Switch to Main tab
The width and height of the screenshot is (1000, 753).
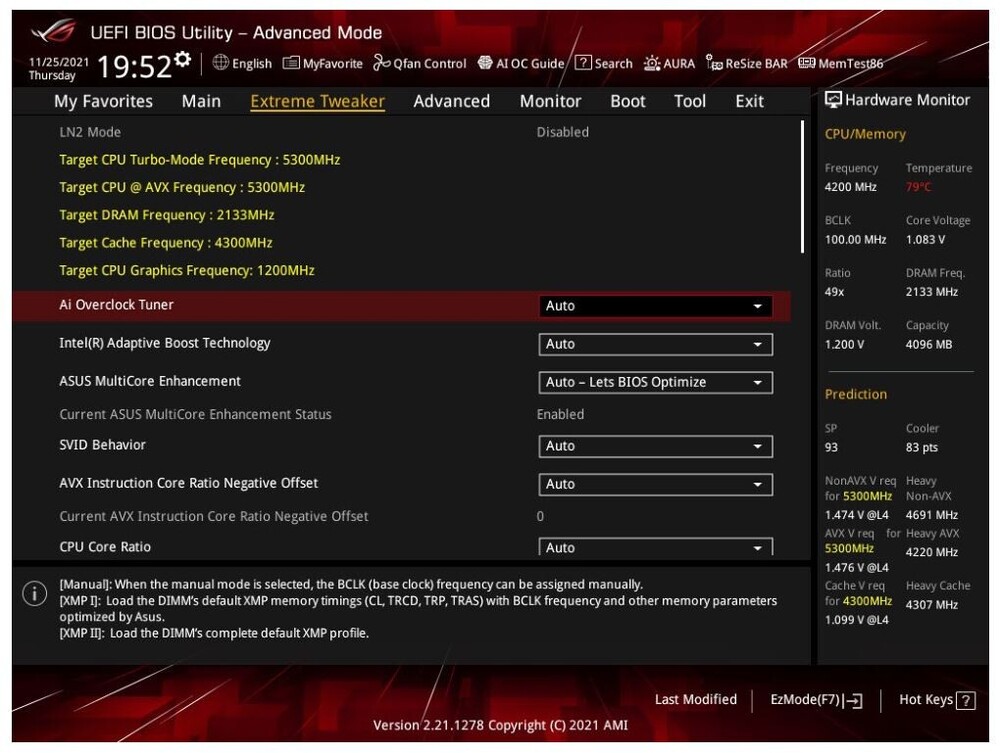tap(201, 101)
